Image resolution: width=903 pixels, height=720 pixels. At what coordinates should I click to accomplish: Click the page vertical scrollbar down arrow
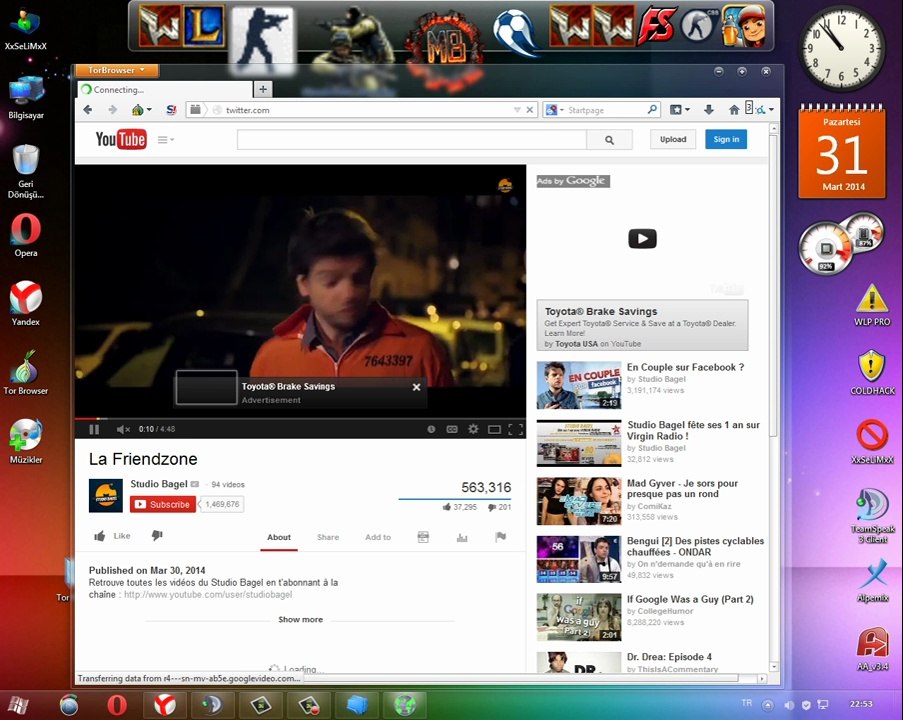(774, 666)
